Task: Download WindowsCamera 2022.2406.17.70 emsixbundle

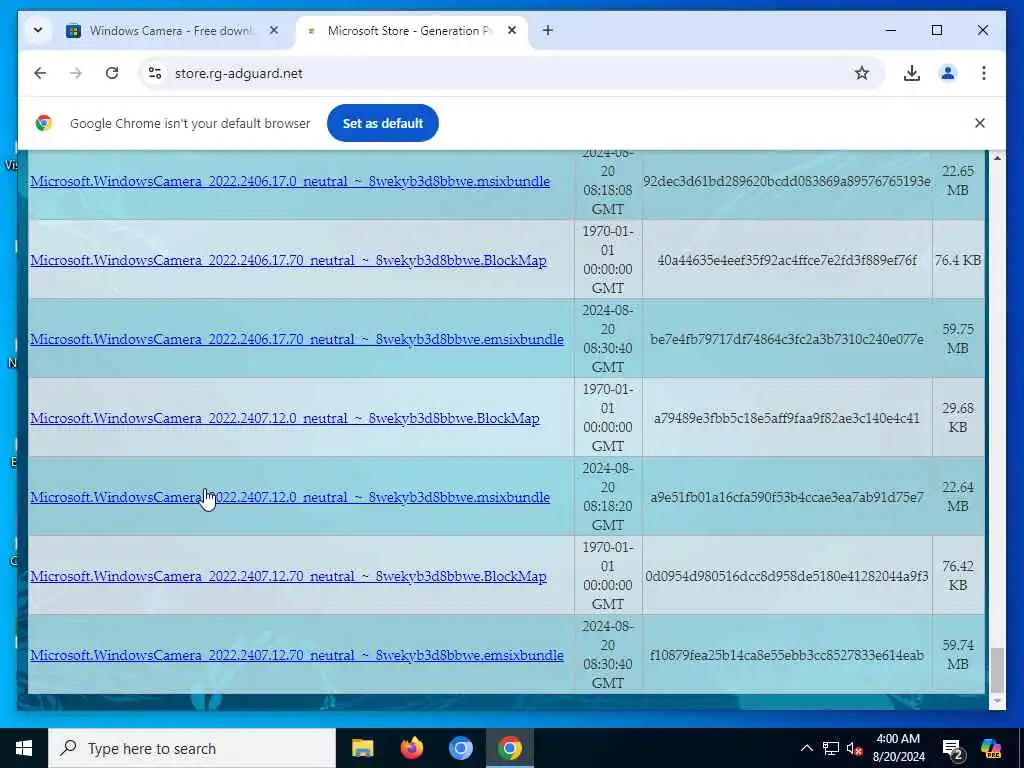Action: pyautogui.click(x=297, y=339)
